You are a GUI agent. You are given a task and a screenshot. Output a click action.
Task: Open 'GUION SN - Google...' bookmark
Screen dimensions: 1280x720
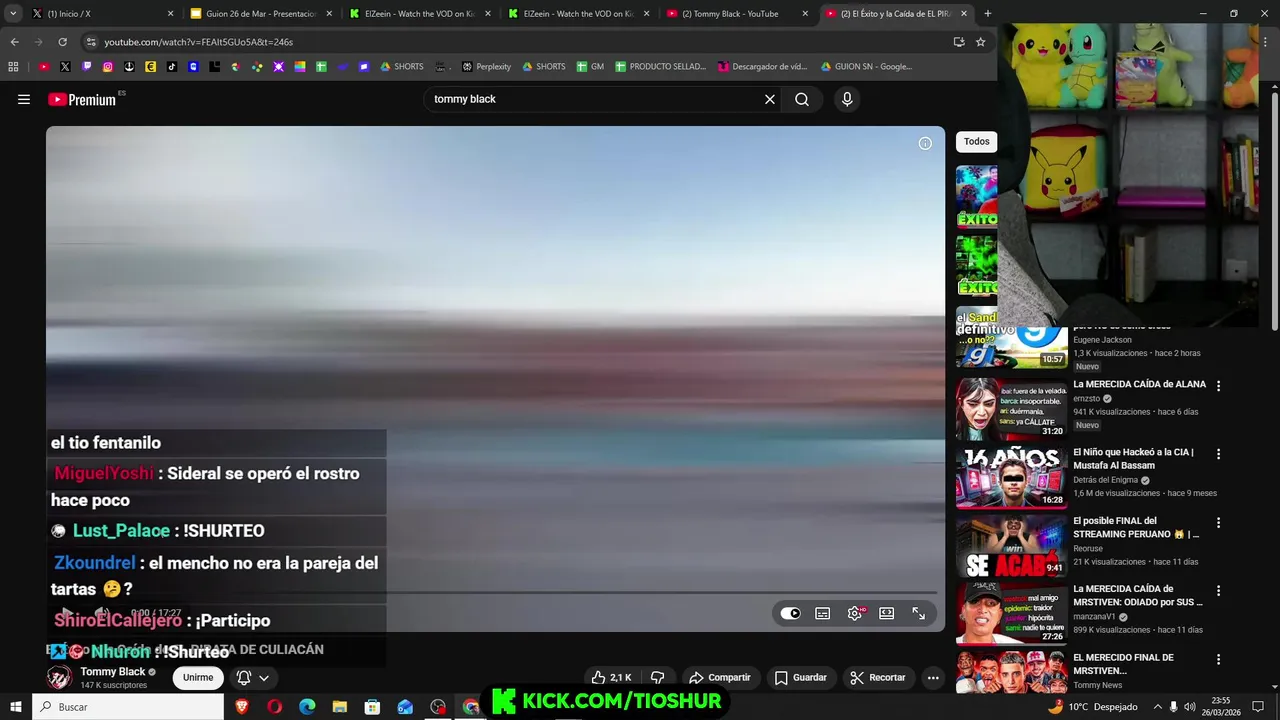866,67
